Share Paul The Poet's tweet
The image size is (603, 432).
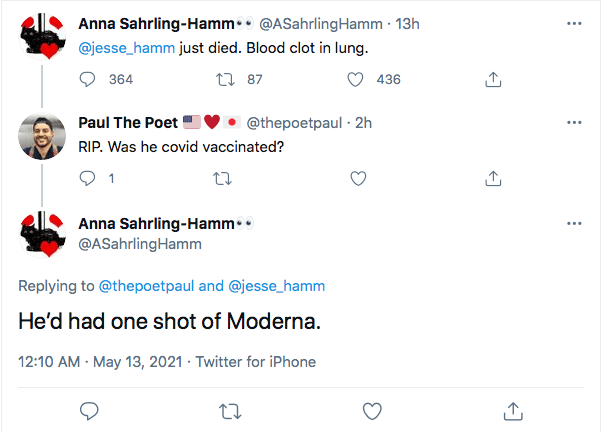click(x=492, y=179)
